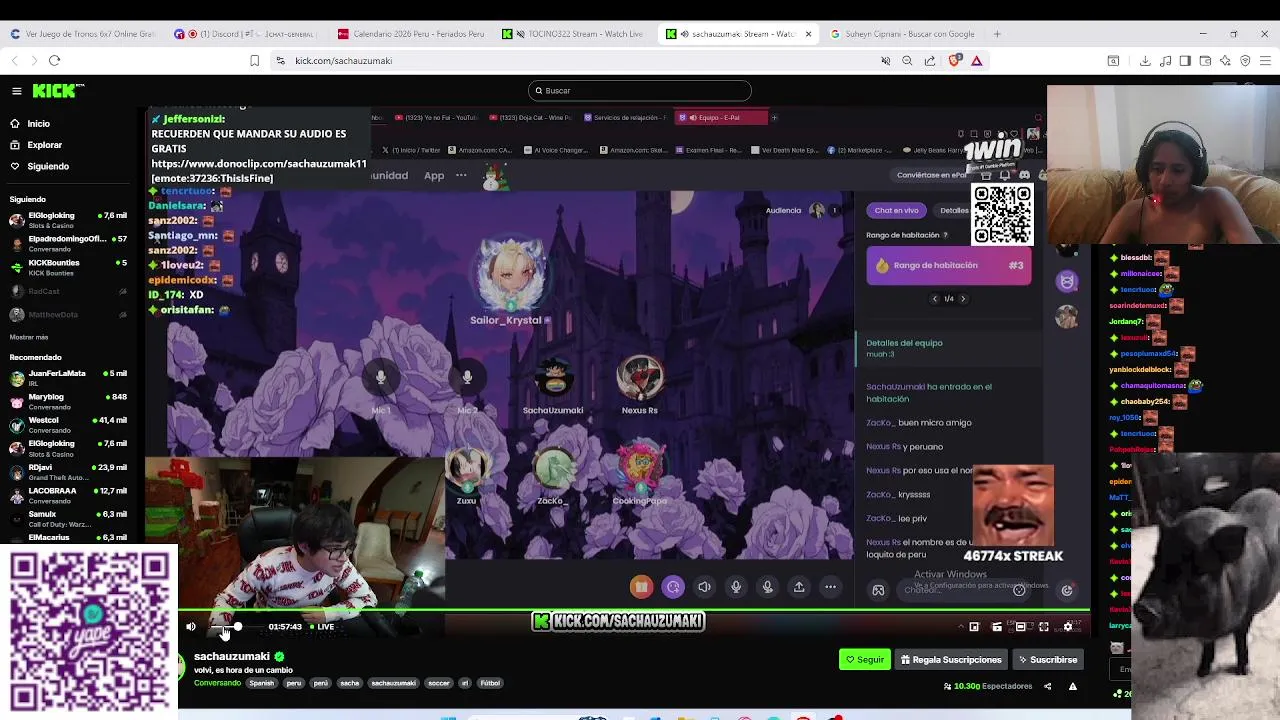
Task: Switch to Suheyn Cipriani Google tab
Action: (905, 34)
